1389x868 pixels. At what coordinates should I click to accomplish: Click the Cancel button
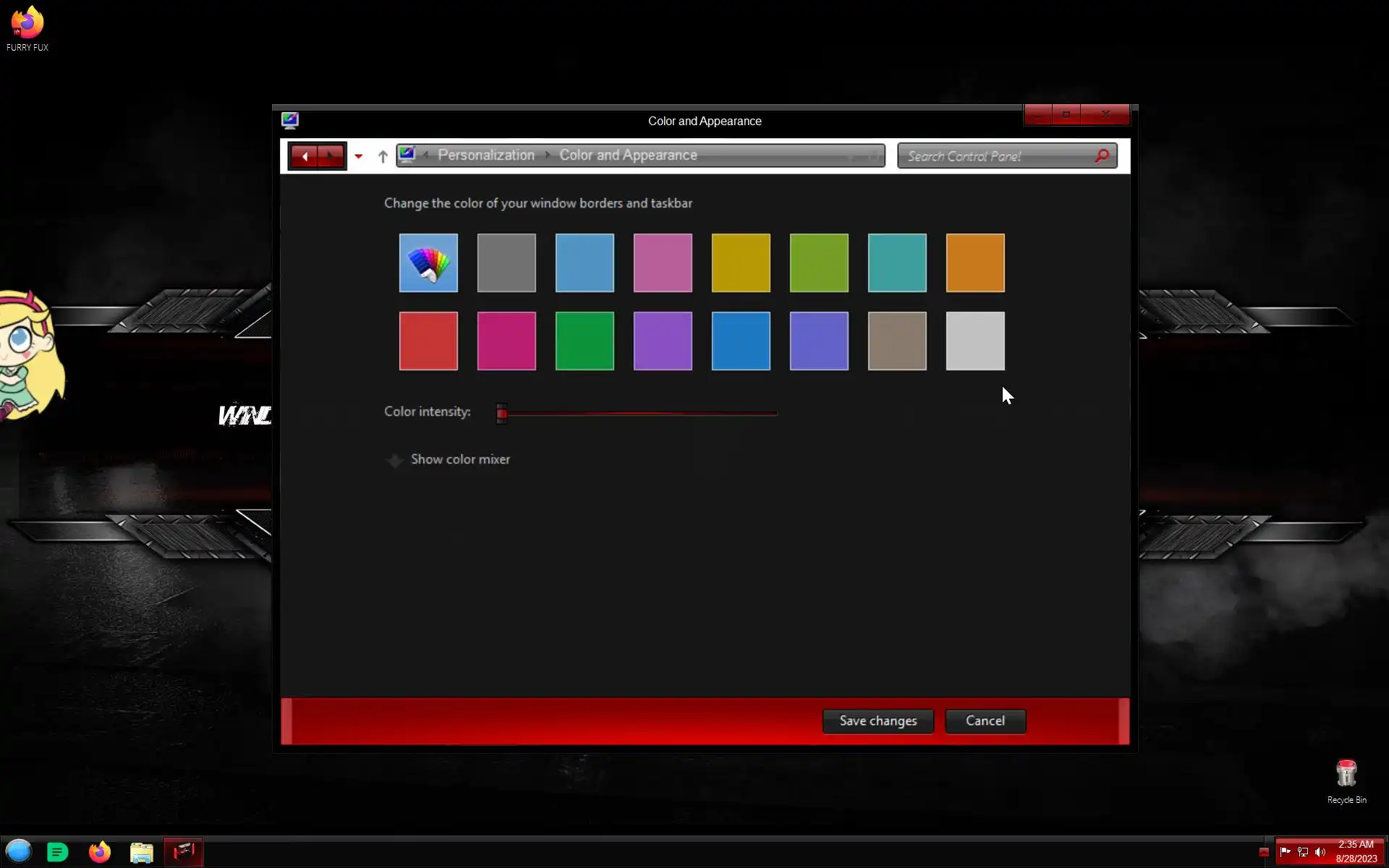pos(985,721)
